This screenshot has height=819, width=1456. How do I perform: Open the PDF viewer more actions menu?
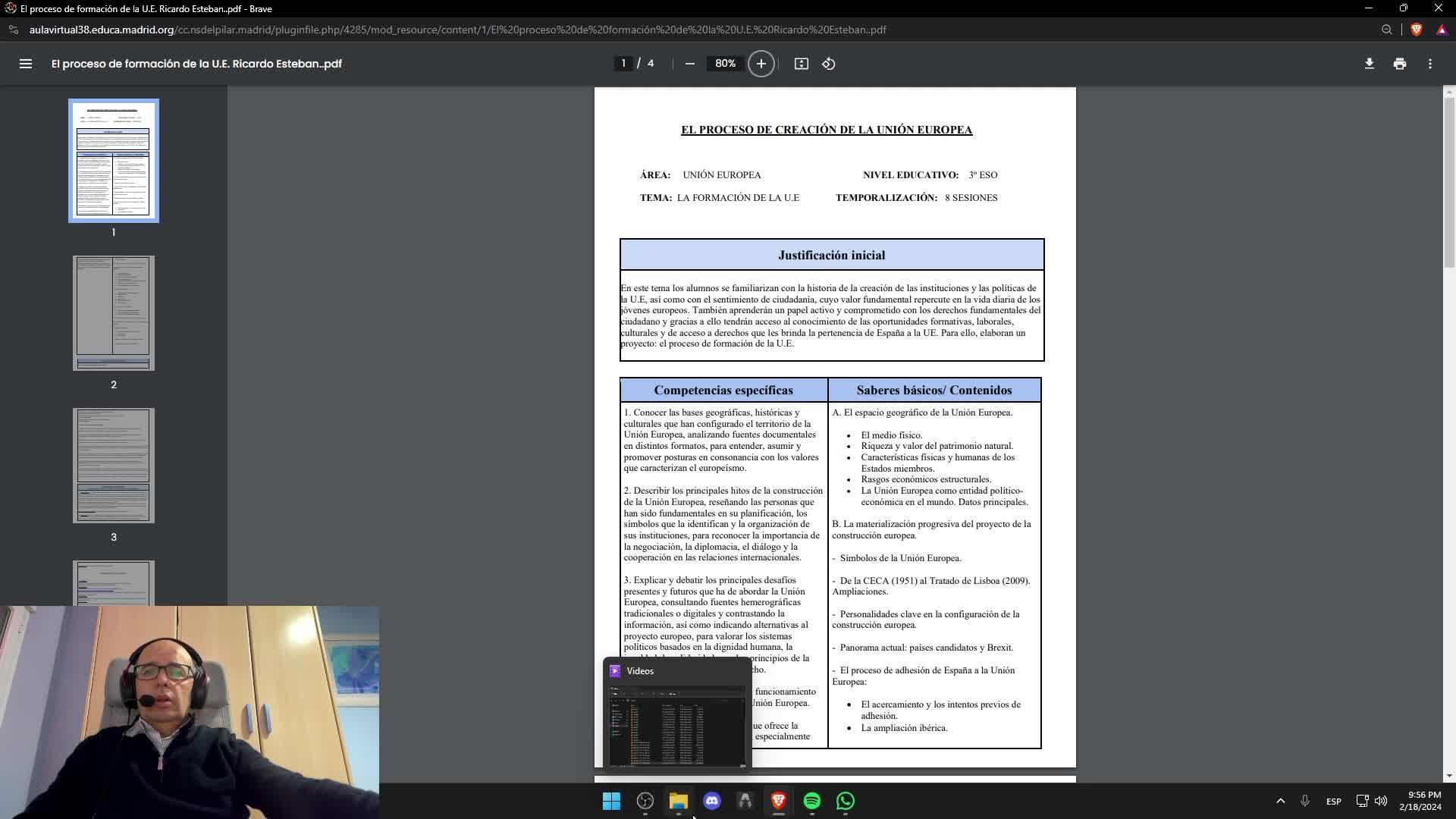(1429, 64)
